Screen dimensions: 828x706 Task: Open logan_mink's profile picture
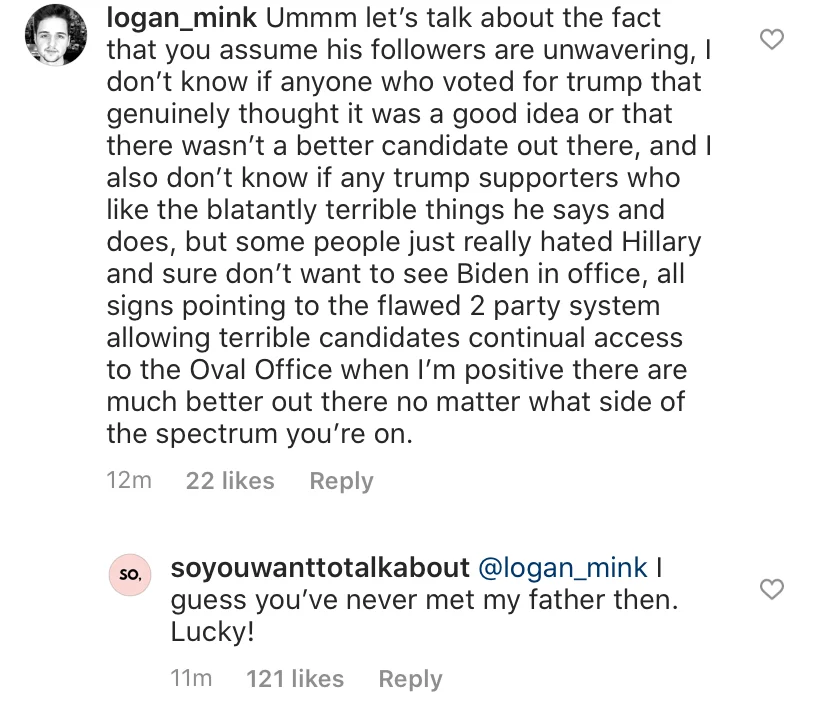coord(56,35)
